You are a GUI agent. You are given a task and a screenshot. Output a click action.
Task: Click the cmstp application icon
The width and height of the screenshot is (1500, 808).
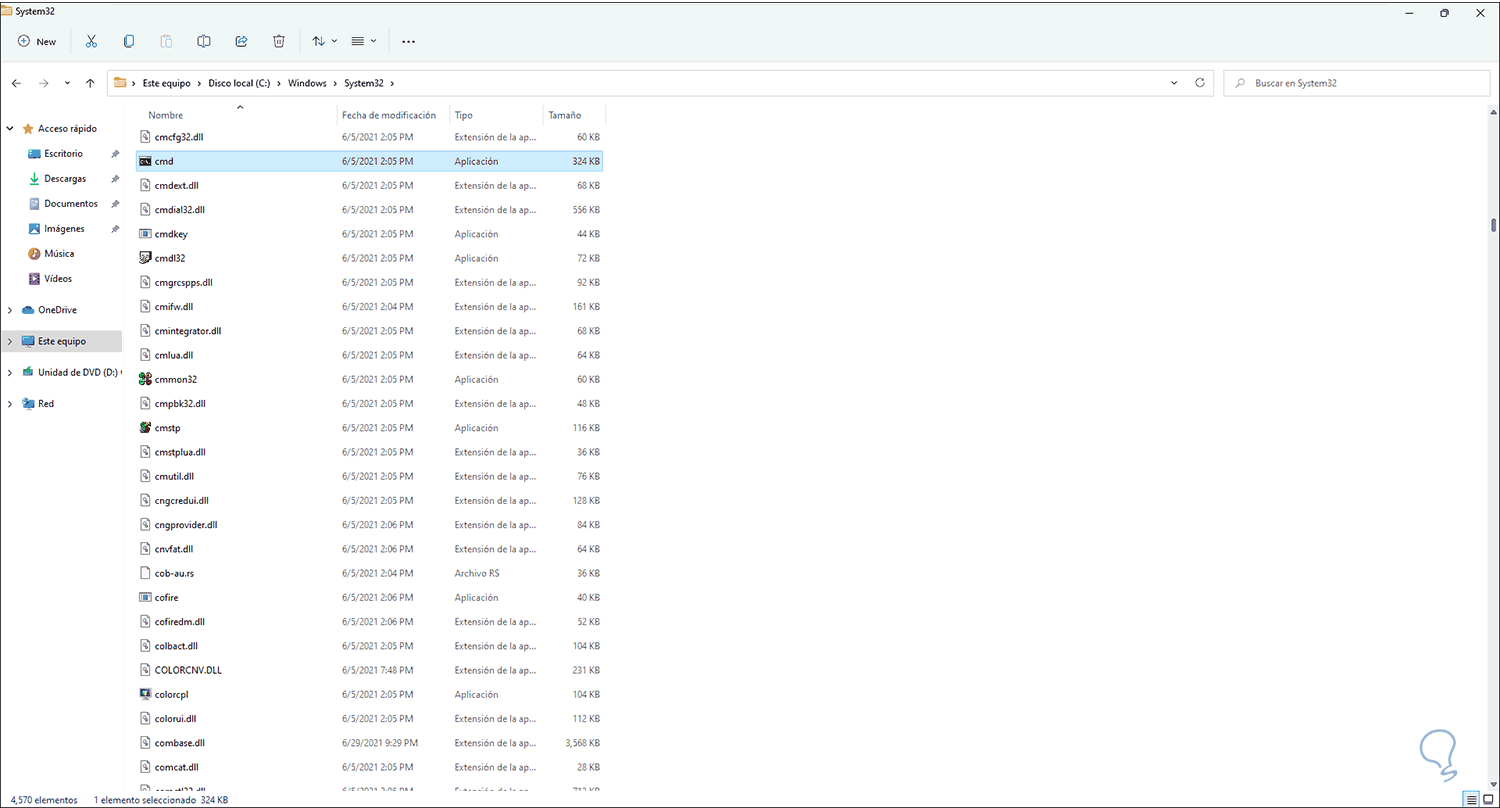[x=145, y=428]
